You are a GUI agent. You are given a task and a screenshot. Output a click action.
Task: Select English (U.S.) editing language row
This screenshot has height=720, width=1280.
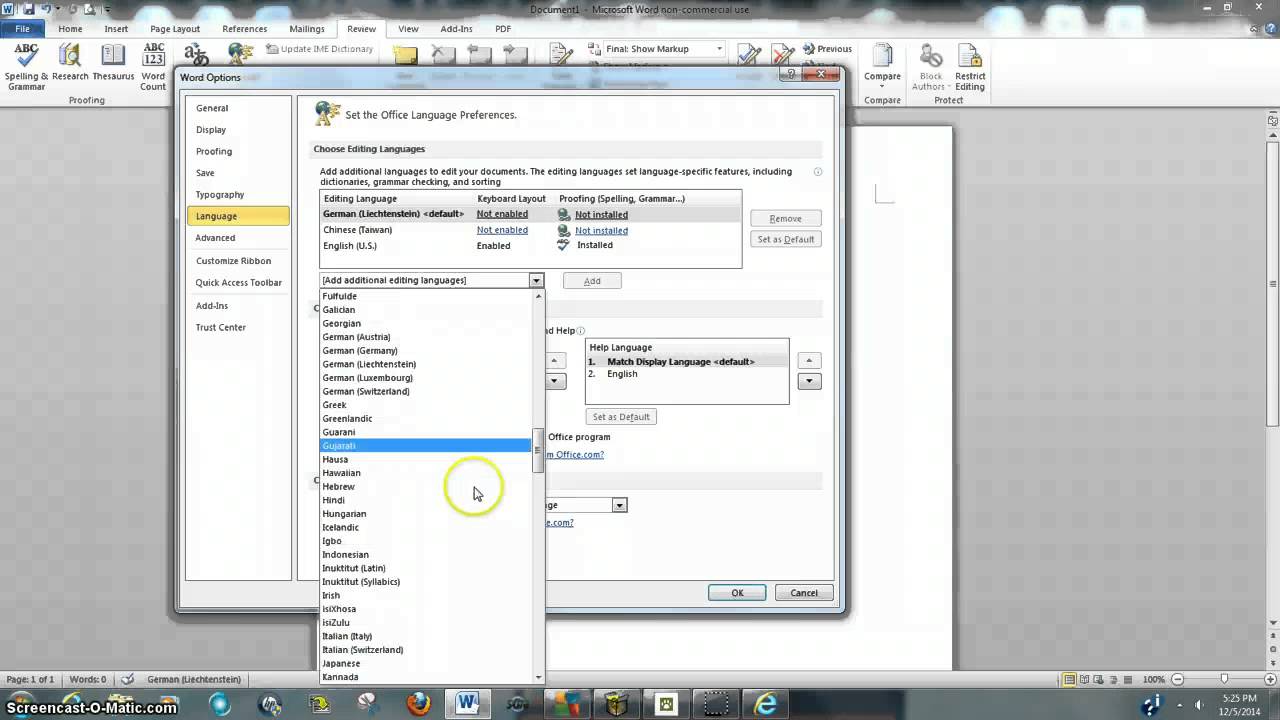530,245
